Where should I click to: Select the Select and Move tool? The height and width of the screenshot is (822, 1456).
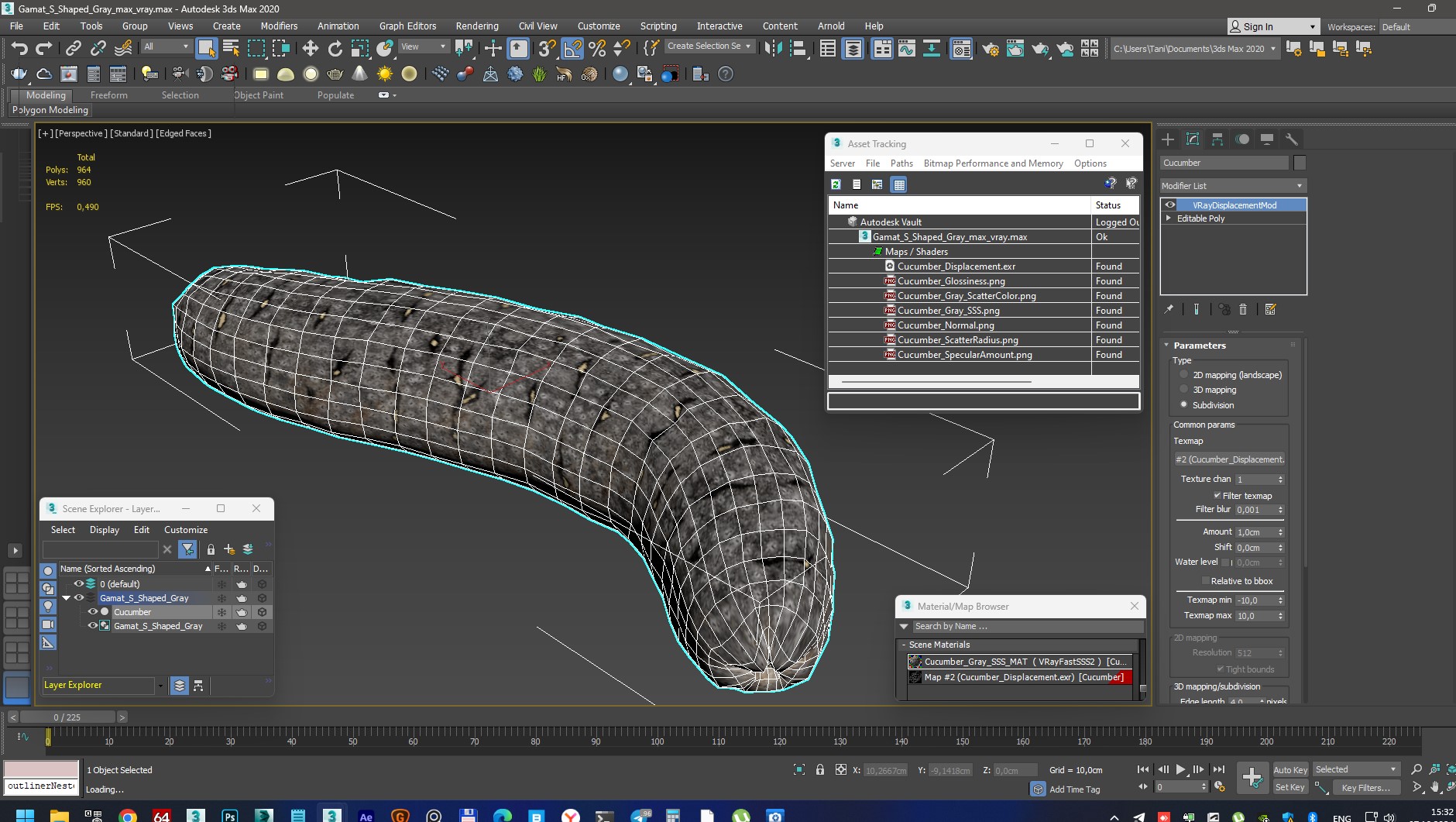coord(310,49)
